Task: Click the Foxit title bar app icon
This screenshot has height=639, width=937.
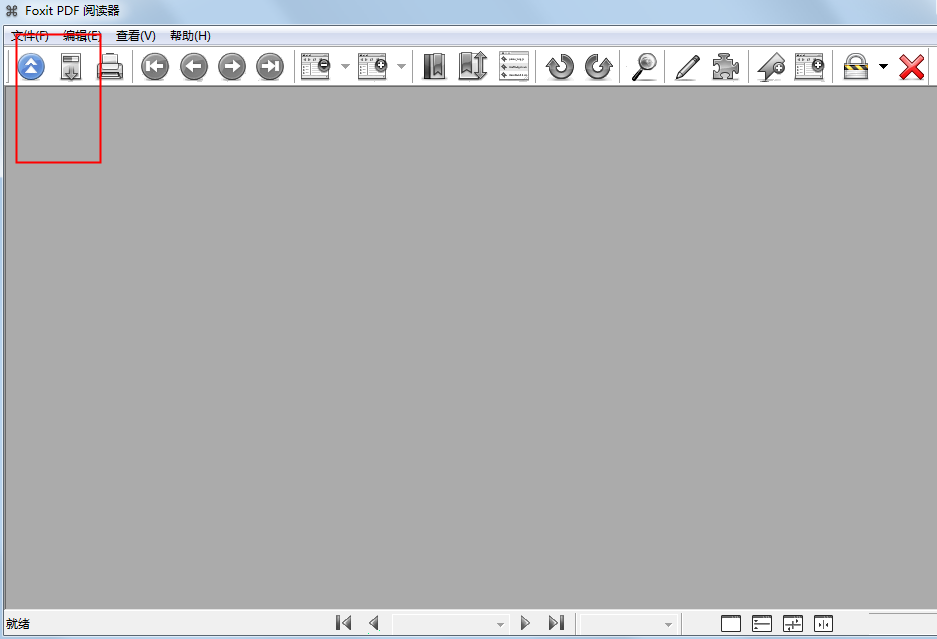Action: (11, 11)
